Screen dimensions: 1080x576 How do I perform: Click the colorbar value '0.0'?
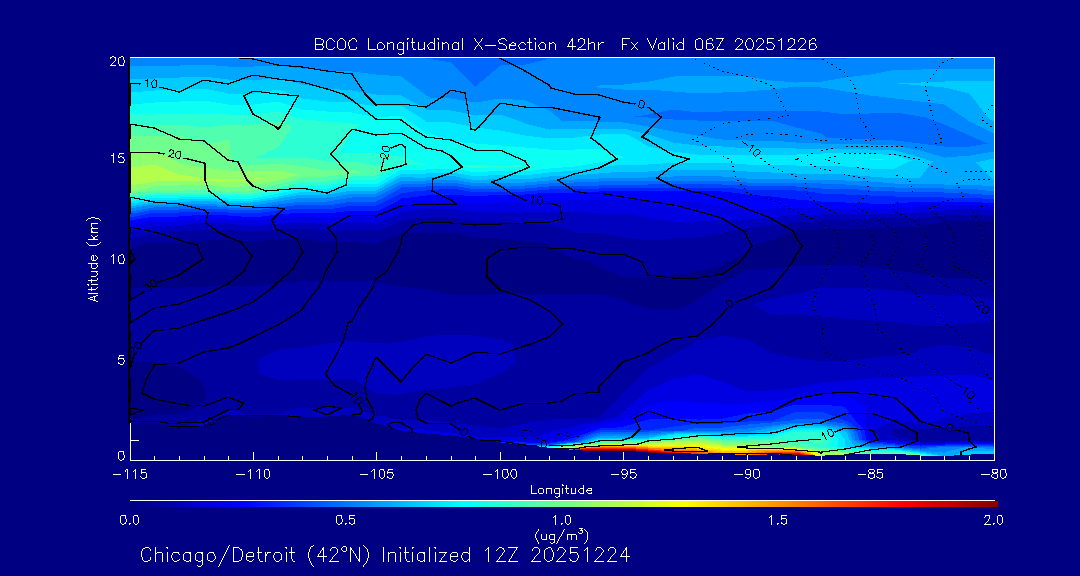click(x=129, y=520)
